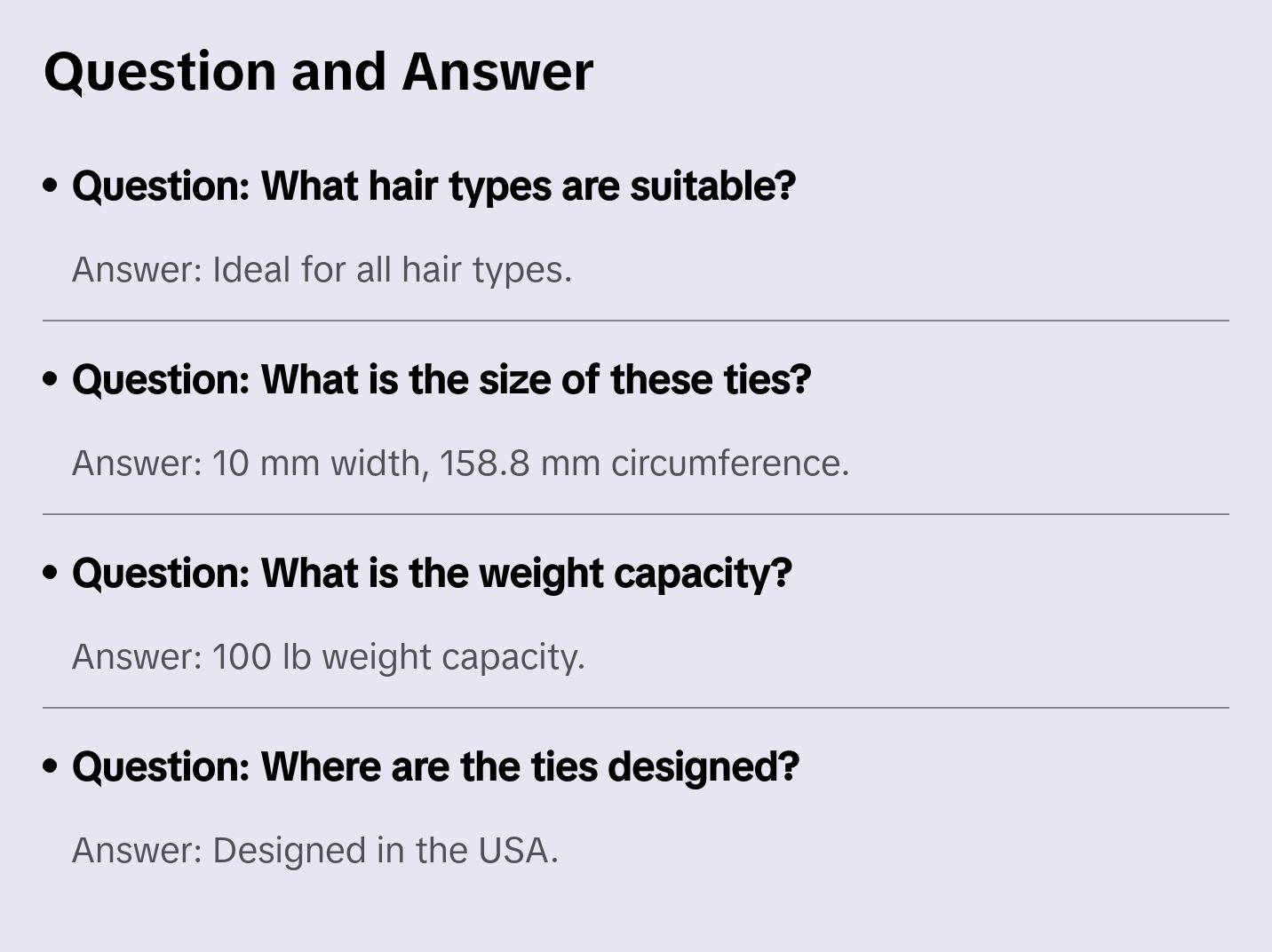This screenshot has width=1272, height=952.
Task: Click the divider below the hair types answer
Action: point(636,321)
